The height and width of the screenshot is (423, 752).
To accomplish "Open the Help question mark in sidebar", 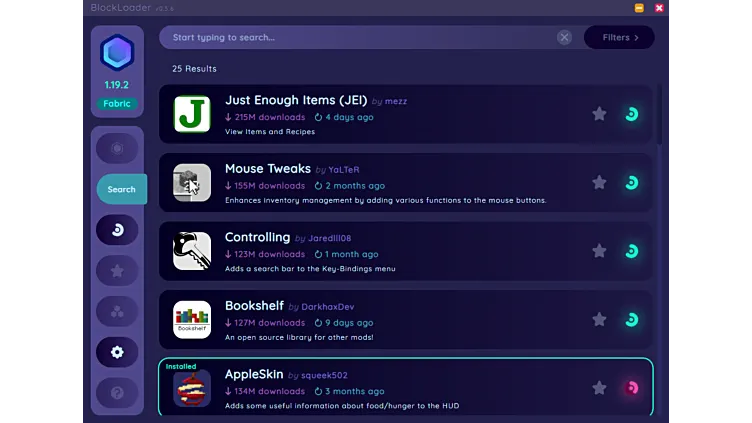I will pyautogui.click(x=117, y=393).
